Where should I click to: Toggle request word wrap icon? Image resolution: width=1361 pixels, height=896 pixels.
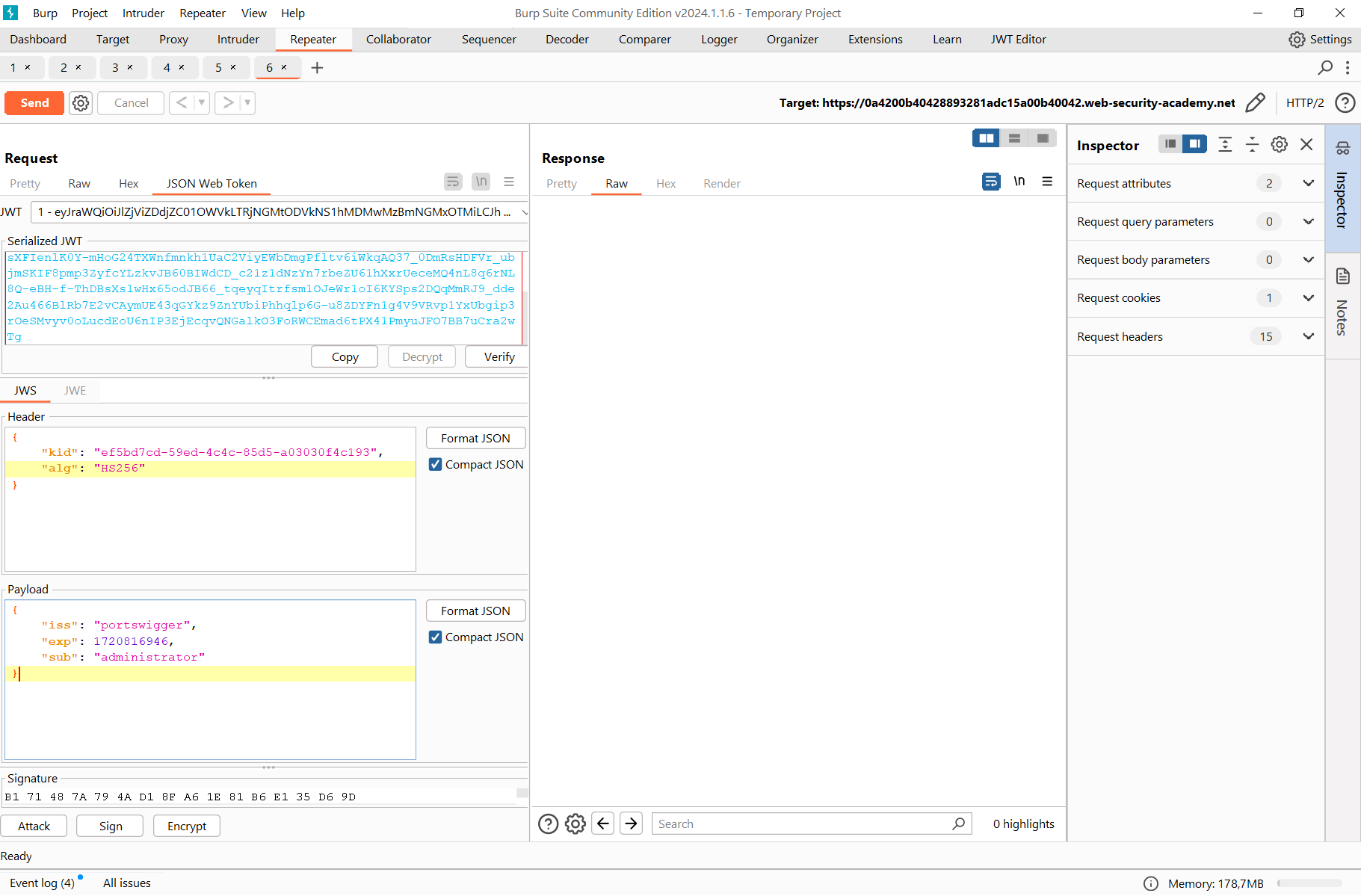pos(453,182)
